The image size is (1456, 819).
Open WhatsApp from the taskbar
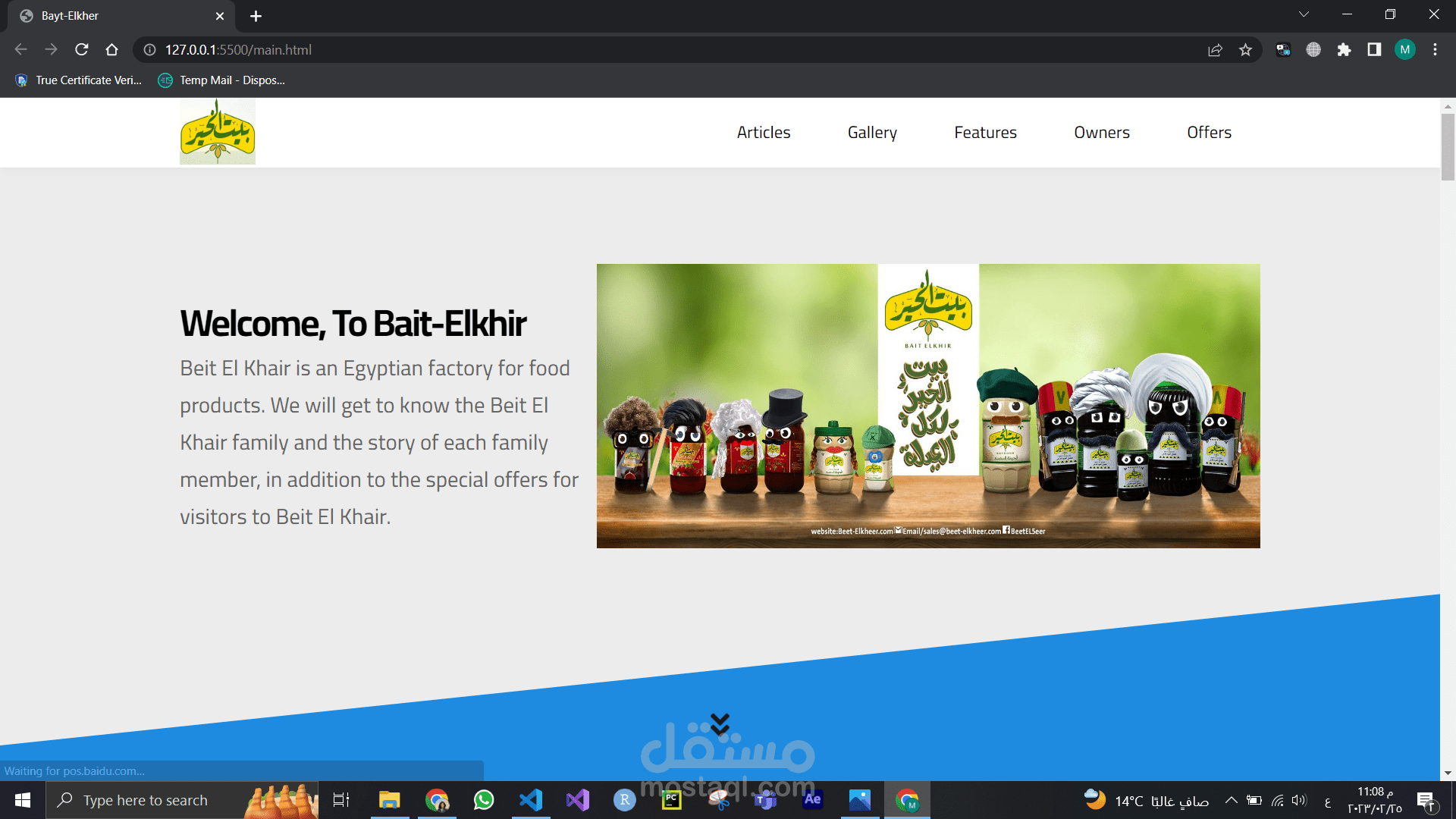[x=483, y=800]
